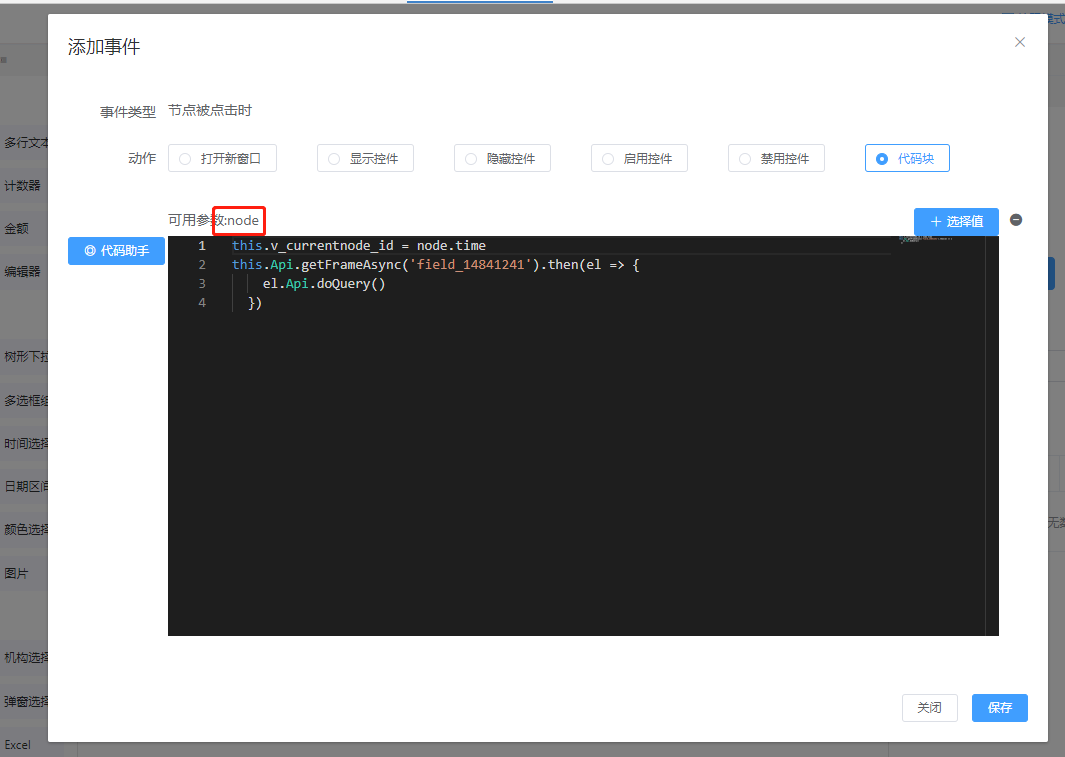Click the 可用参数:node label
Screen dimensions: 1065x757
[214, 220]
